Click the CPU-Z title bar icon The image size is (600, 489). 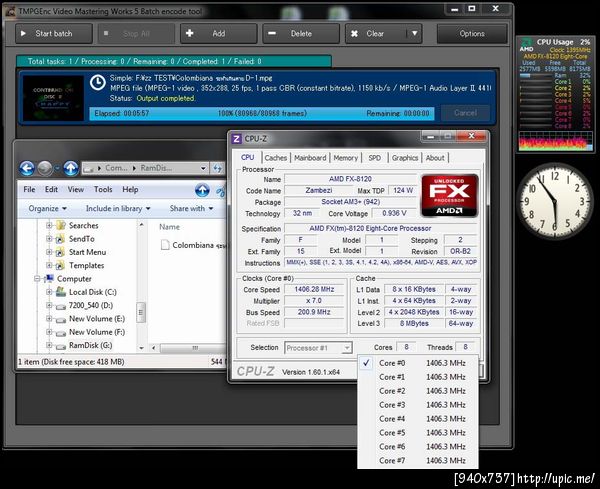coord(236,139)
